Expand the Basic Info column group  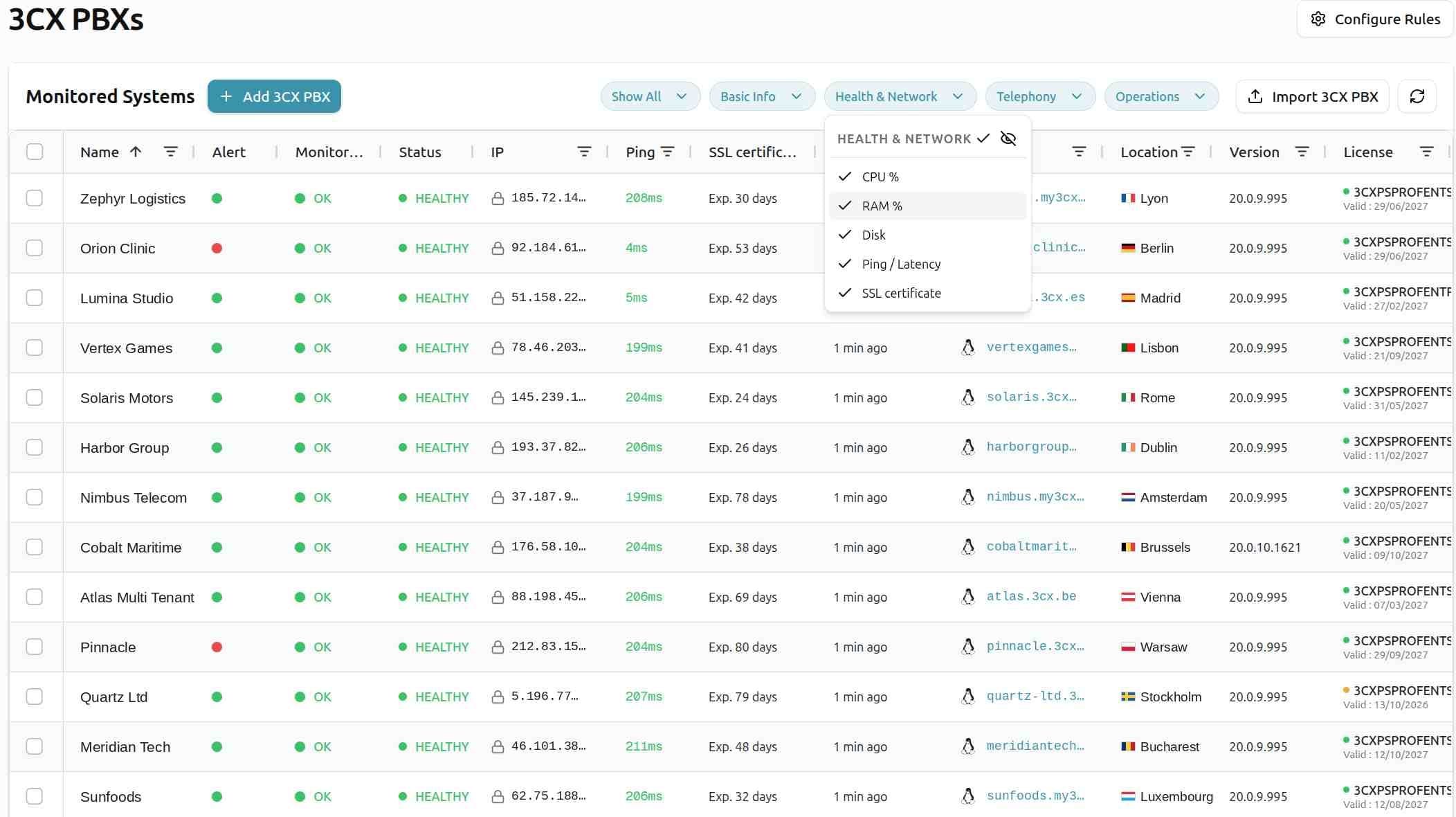pyautogui.click(x=762, y=96)
